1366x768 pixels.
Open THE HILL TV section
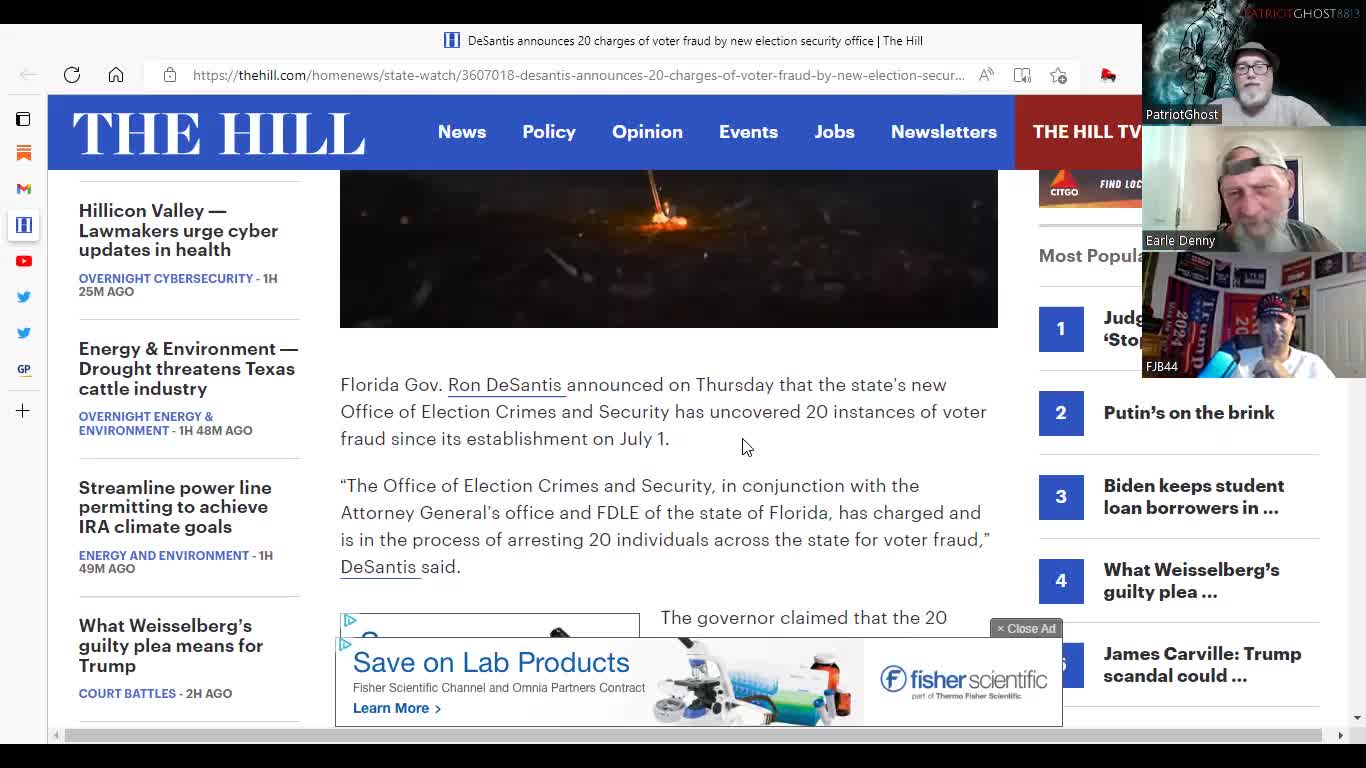(x=1078, y=132)
